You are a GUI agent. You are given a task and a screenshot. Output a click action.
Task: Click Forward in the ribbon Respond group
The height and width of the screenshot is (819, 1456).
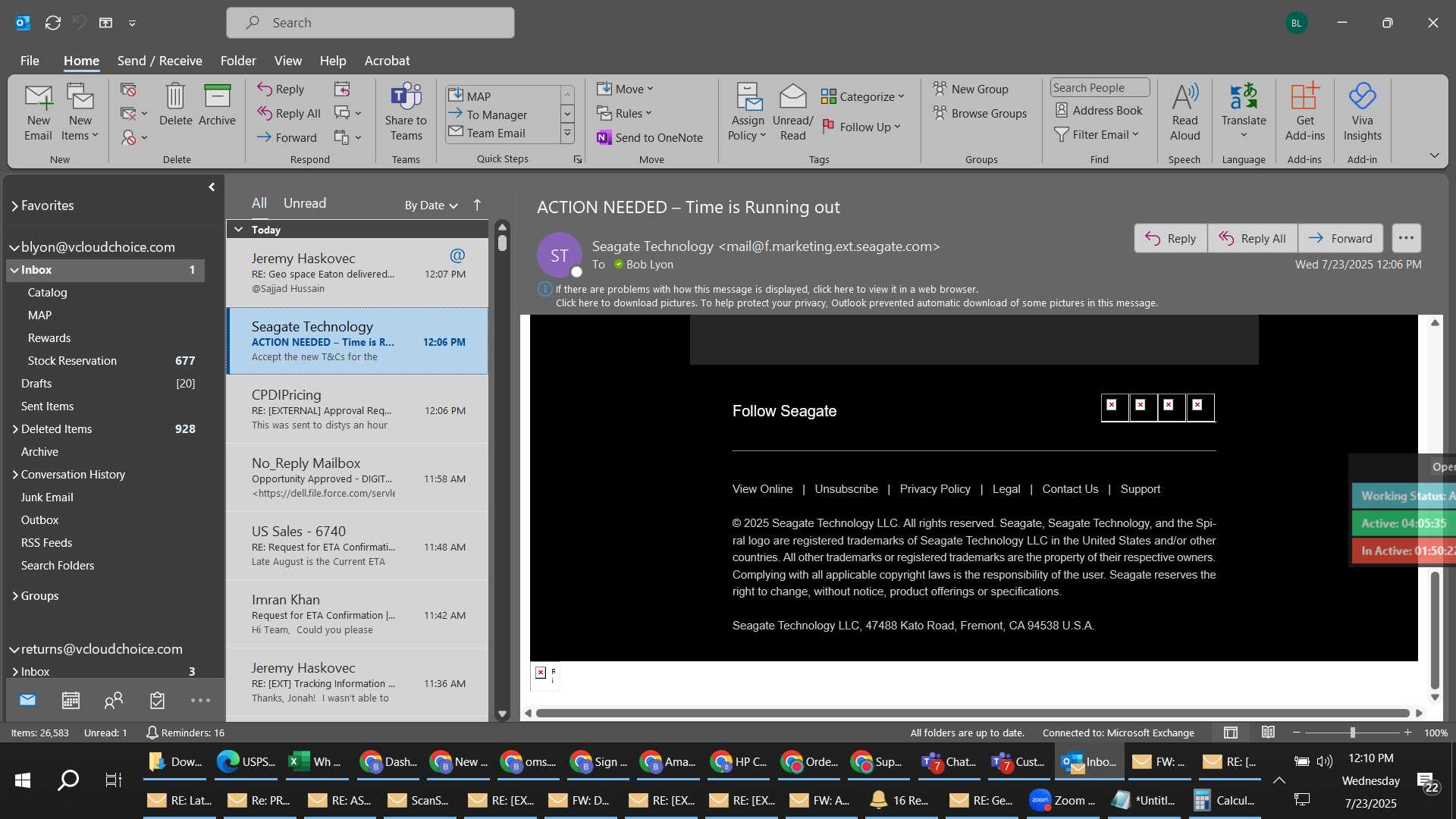coord(287,137)
